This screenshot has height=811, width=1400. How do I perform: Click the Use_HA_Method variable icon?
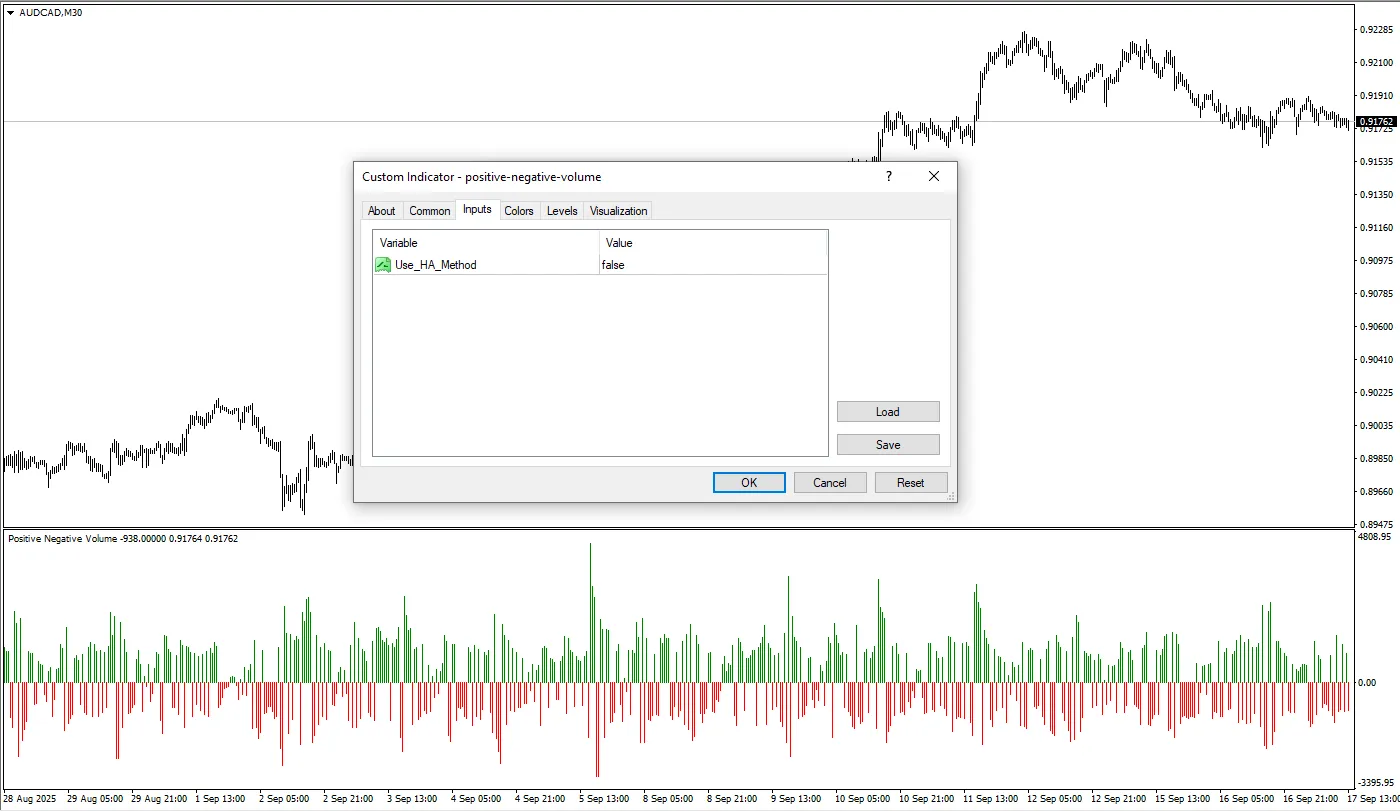tap(383, 265)
